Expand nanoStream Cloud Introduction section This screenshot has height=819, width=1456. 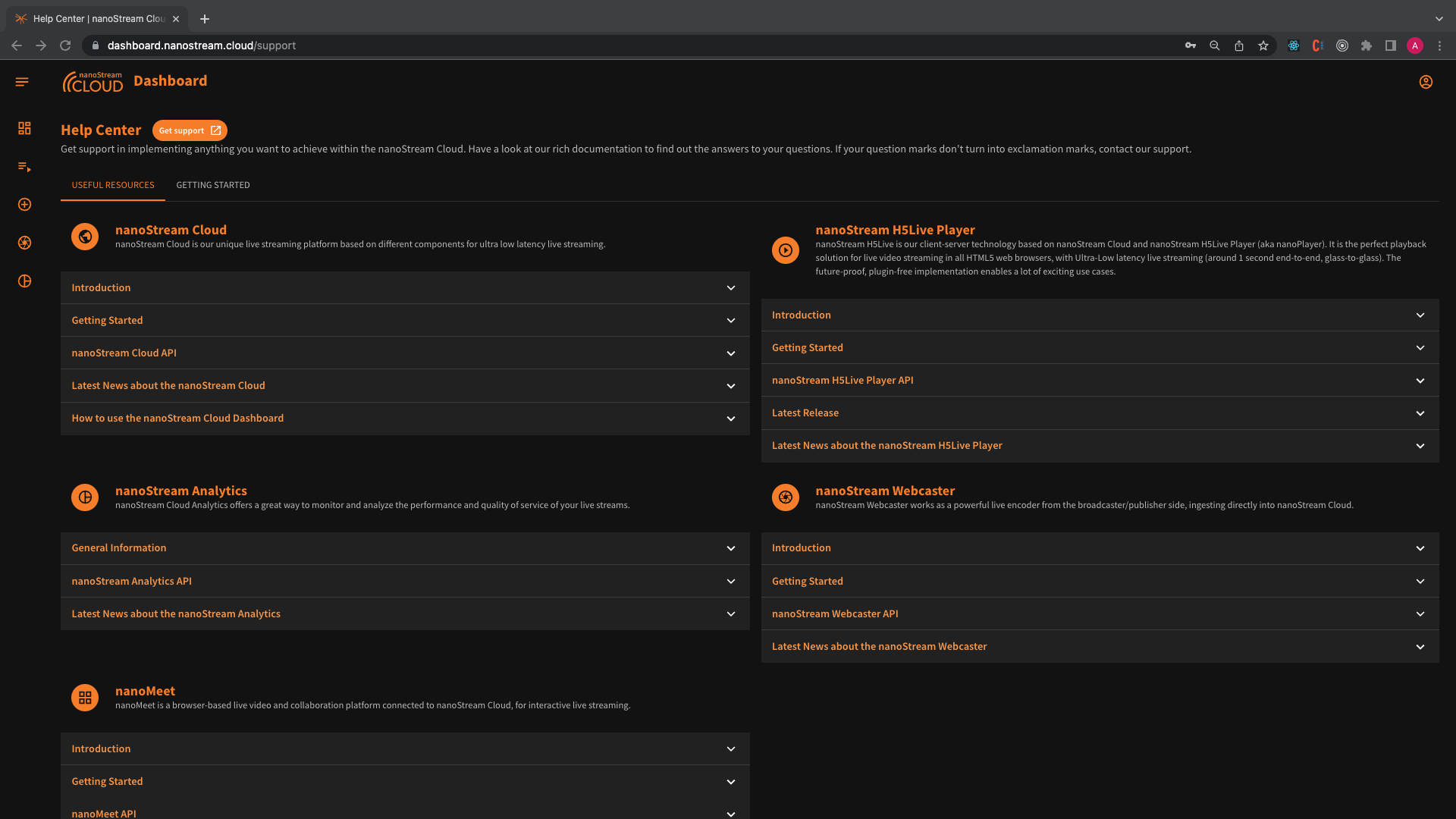click(405, 287)
